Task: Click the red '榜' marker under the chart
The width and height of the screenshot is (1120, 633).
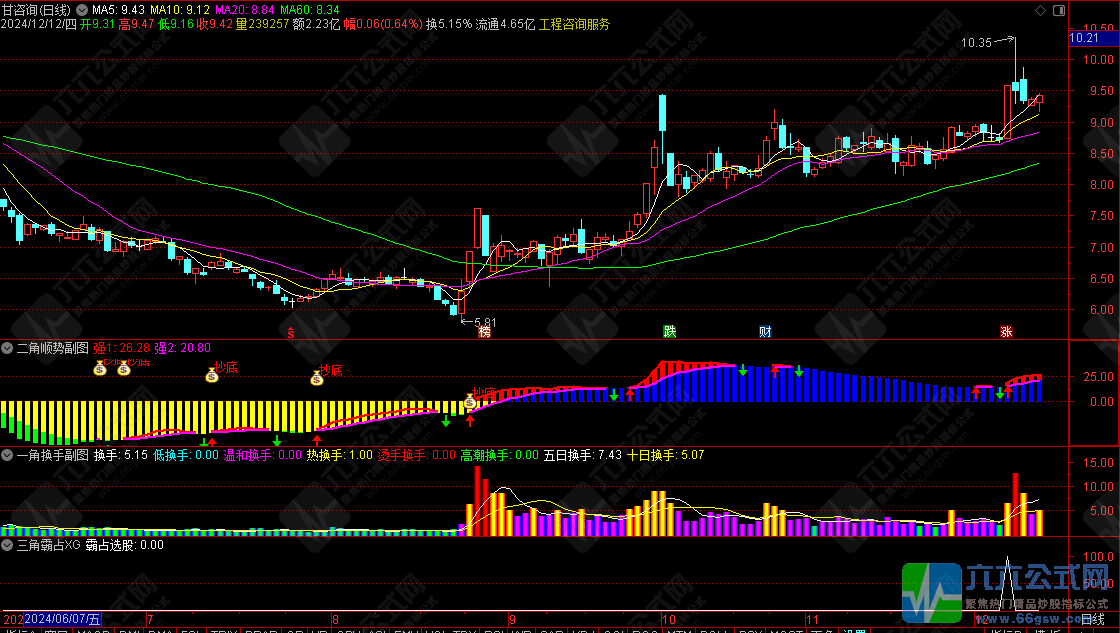Action: pyautogui.click(x=485, y=331)
